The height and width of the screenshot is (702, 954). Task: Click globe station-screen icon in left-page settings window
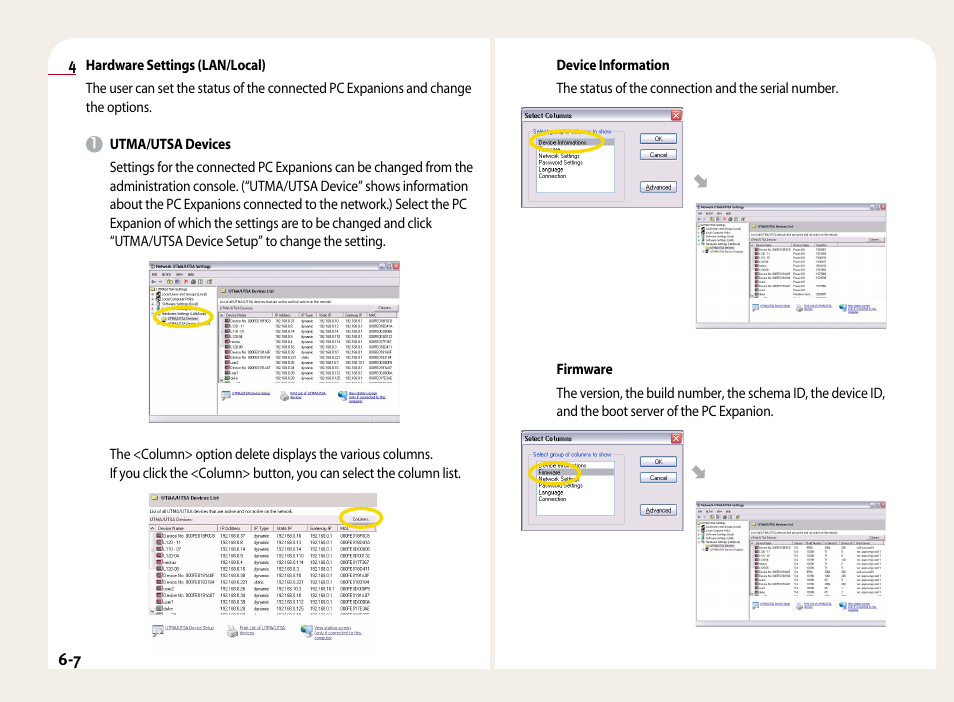[x=343, y=396]
